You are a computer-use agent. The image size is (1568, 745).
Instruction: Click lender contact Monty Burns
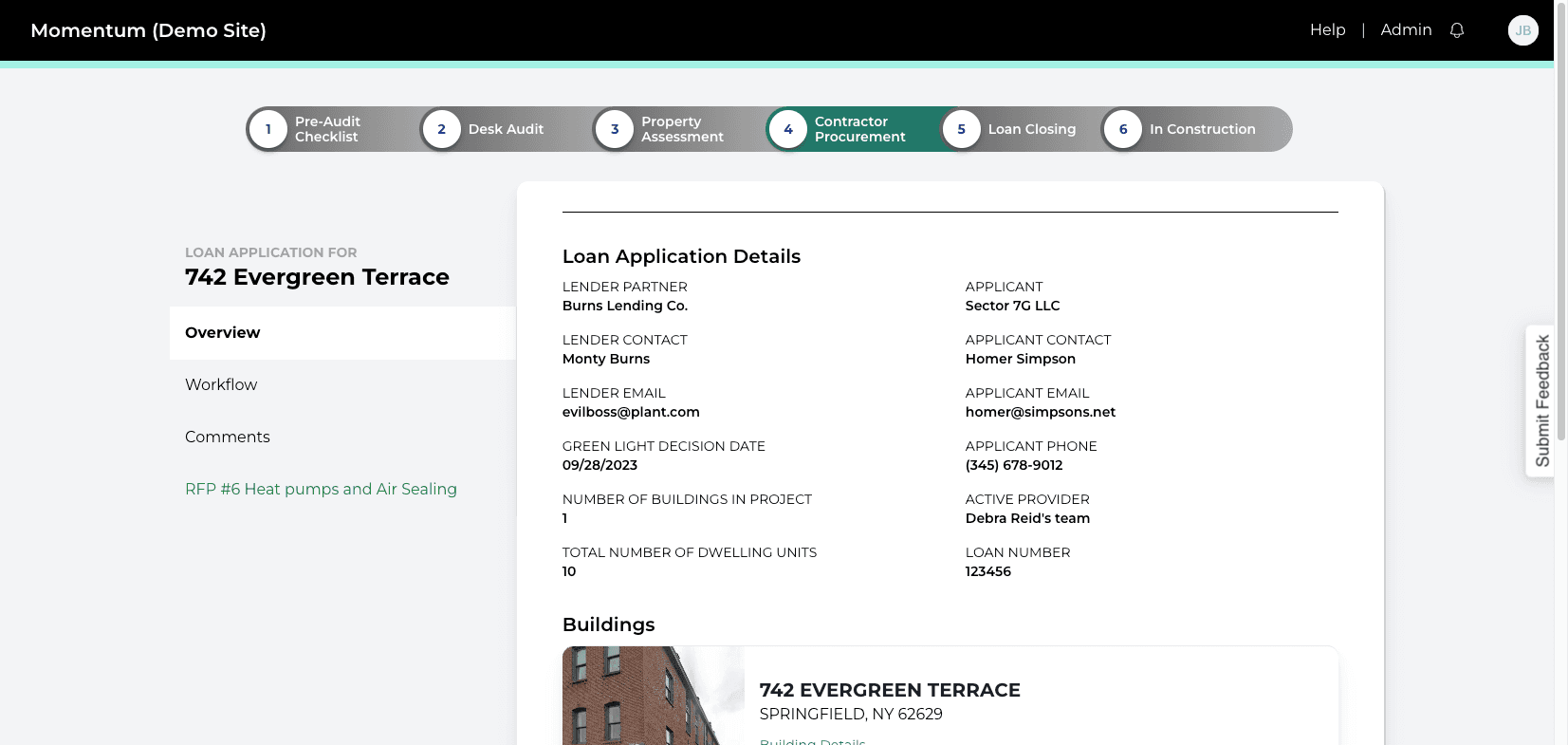click(606, 359)
